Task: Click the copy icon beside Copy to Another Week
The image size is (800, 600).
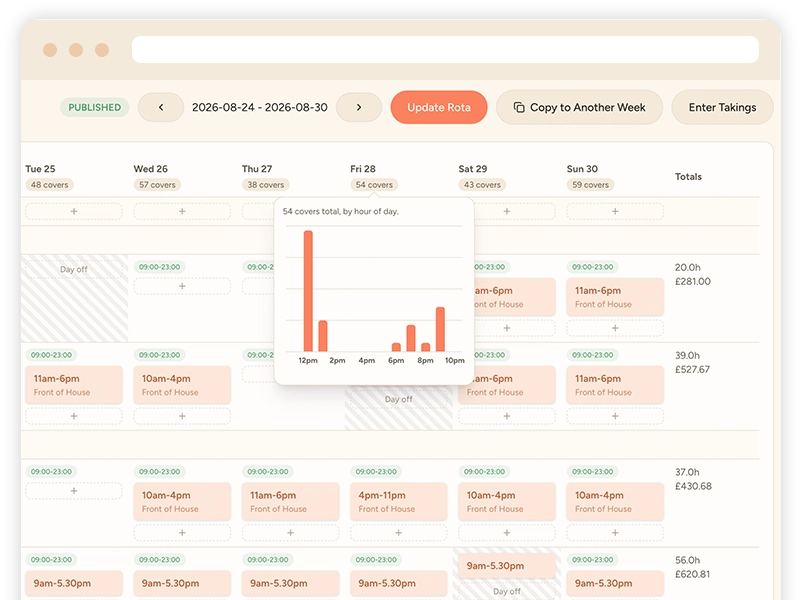Action: (519, 107)
